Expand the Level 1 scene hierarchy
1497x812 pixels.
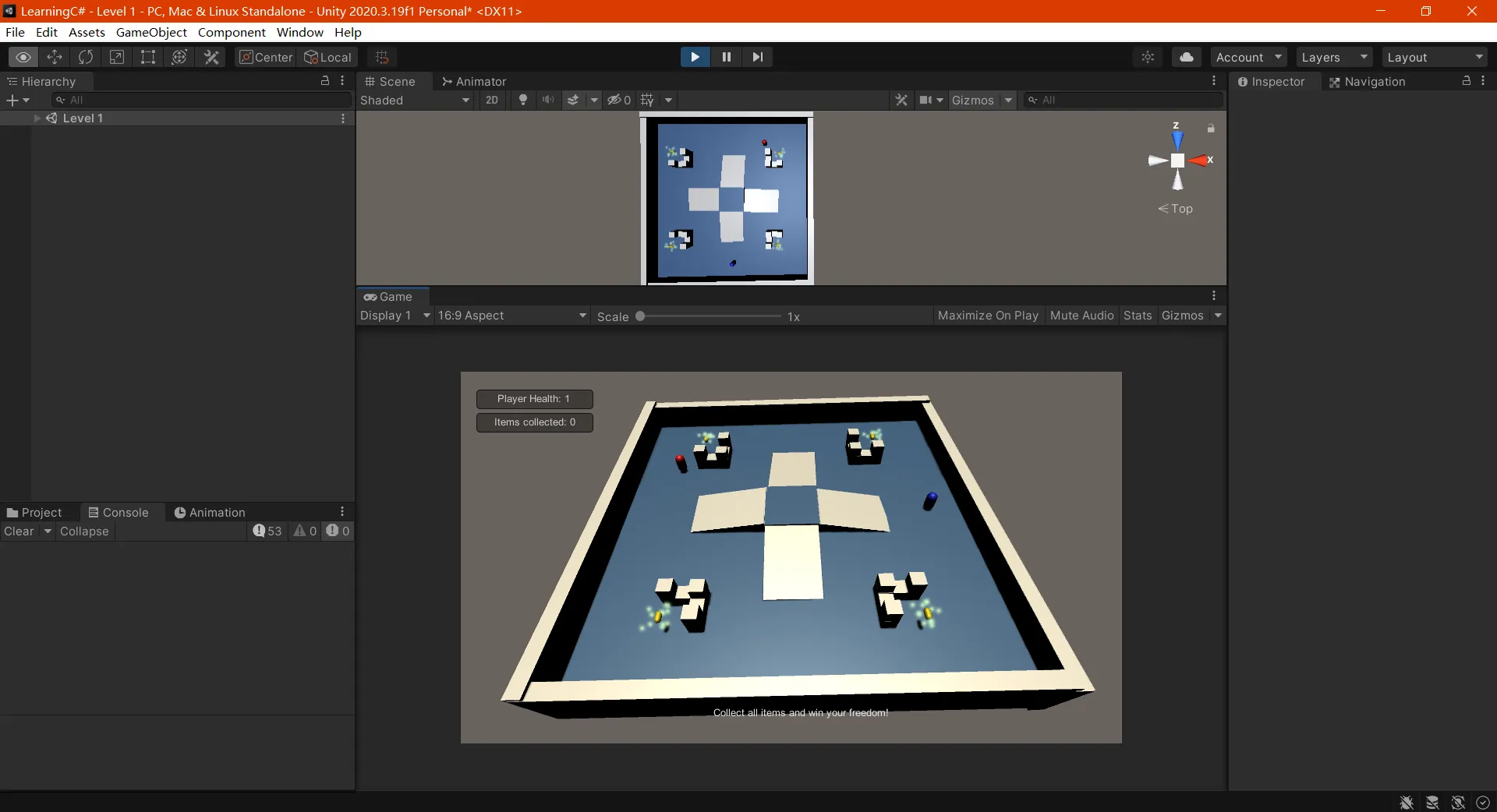click(x=37, y=118)
